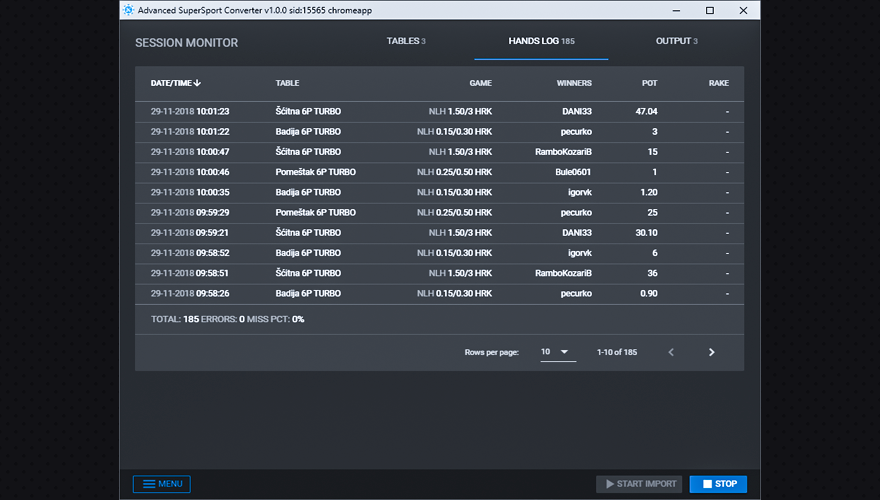Select the Pomeštak row won by Bule0601

coord(439,172)
